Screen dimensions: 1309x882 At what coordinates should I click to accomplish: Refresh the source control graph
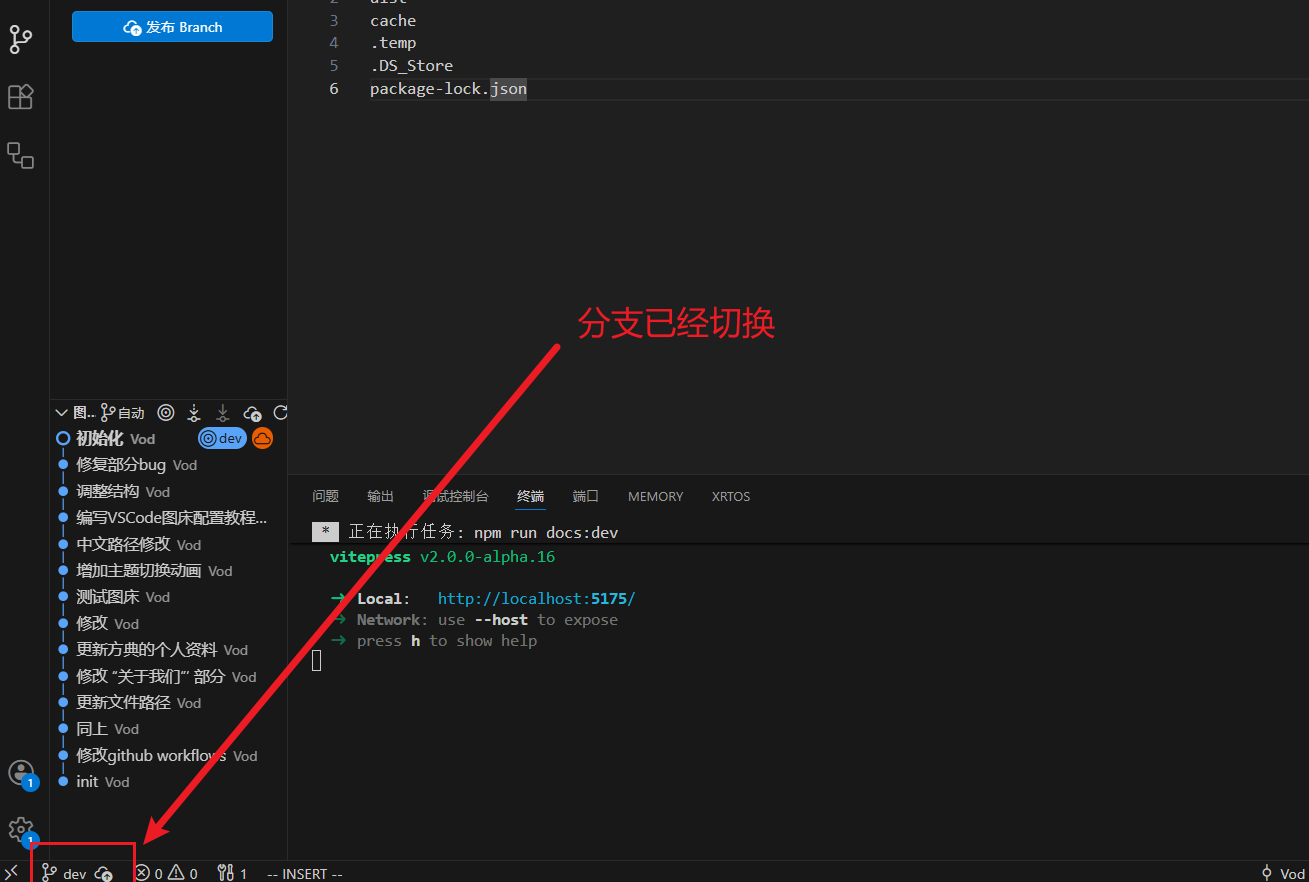pos(280,412)
